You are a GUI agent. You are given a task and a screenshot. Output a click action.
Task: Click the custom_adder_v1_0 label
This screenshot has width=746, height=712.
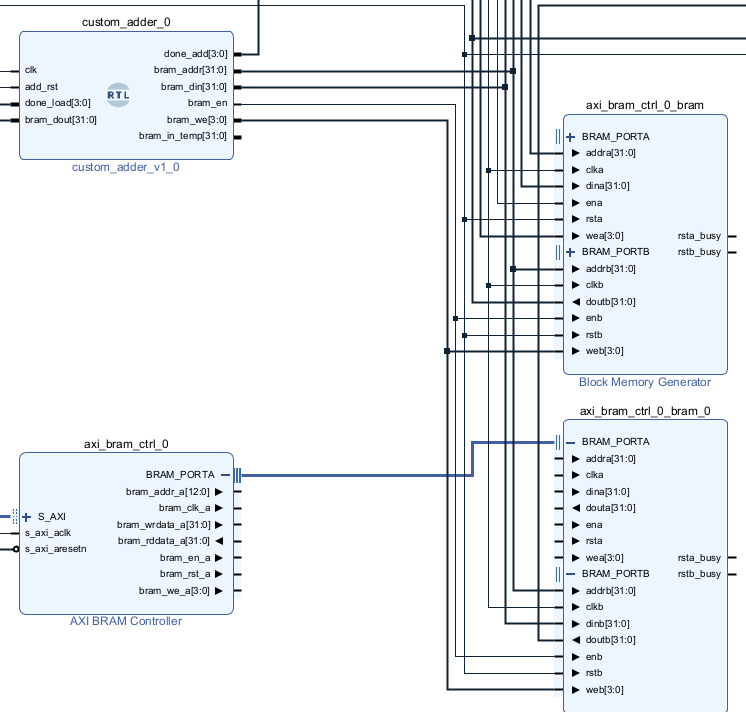coord(126,167)
